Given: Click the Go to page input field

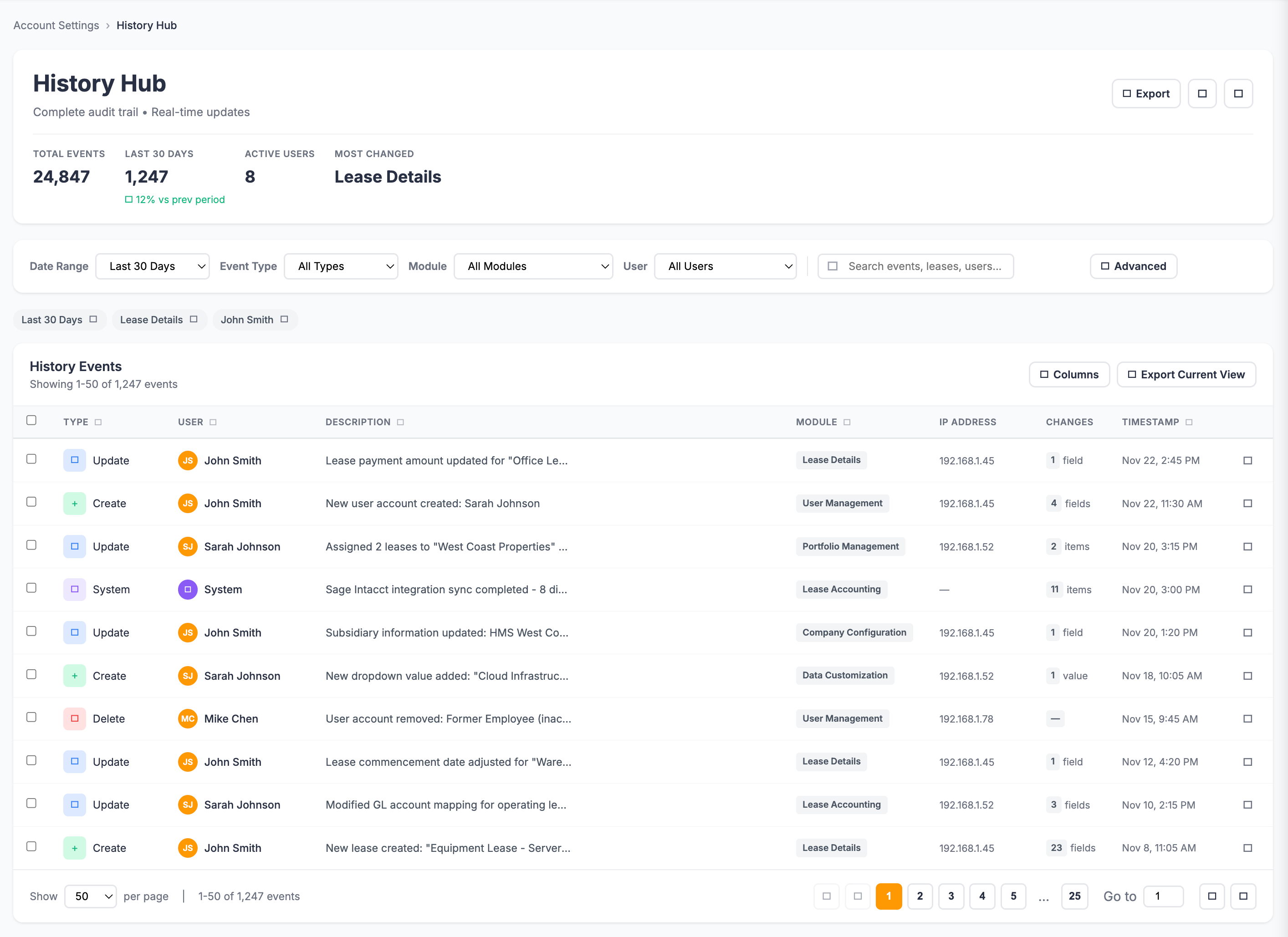Looking at the screenshot, I should pyautogui.click(x=1163, y=896).
